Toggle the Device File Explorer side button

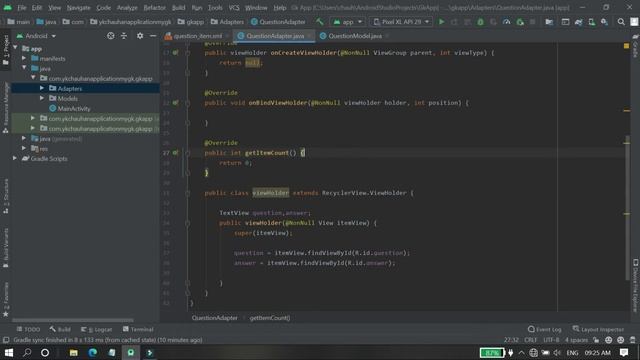pos(636,286)
